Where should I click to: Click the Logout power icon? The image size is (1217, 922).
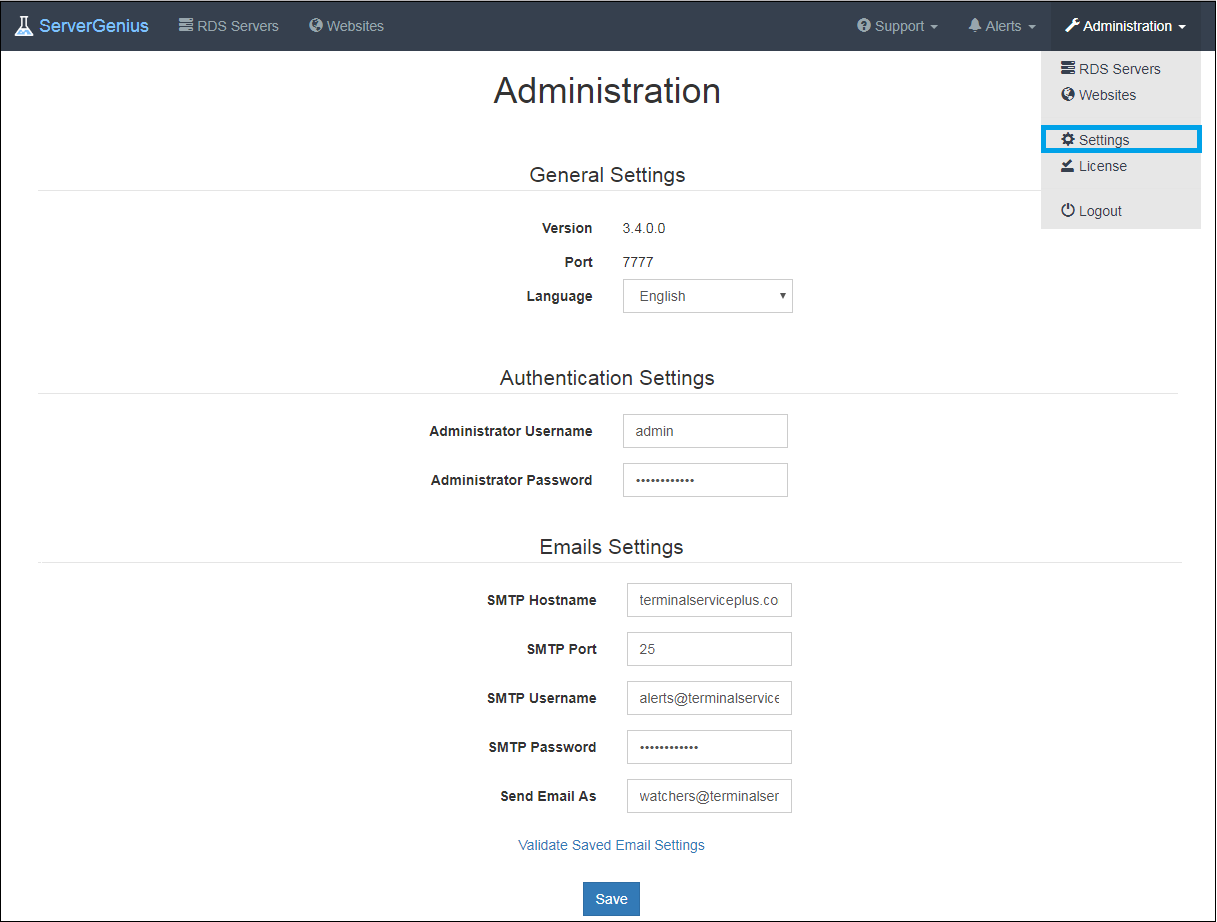point(1068,210)
